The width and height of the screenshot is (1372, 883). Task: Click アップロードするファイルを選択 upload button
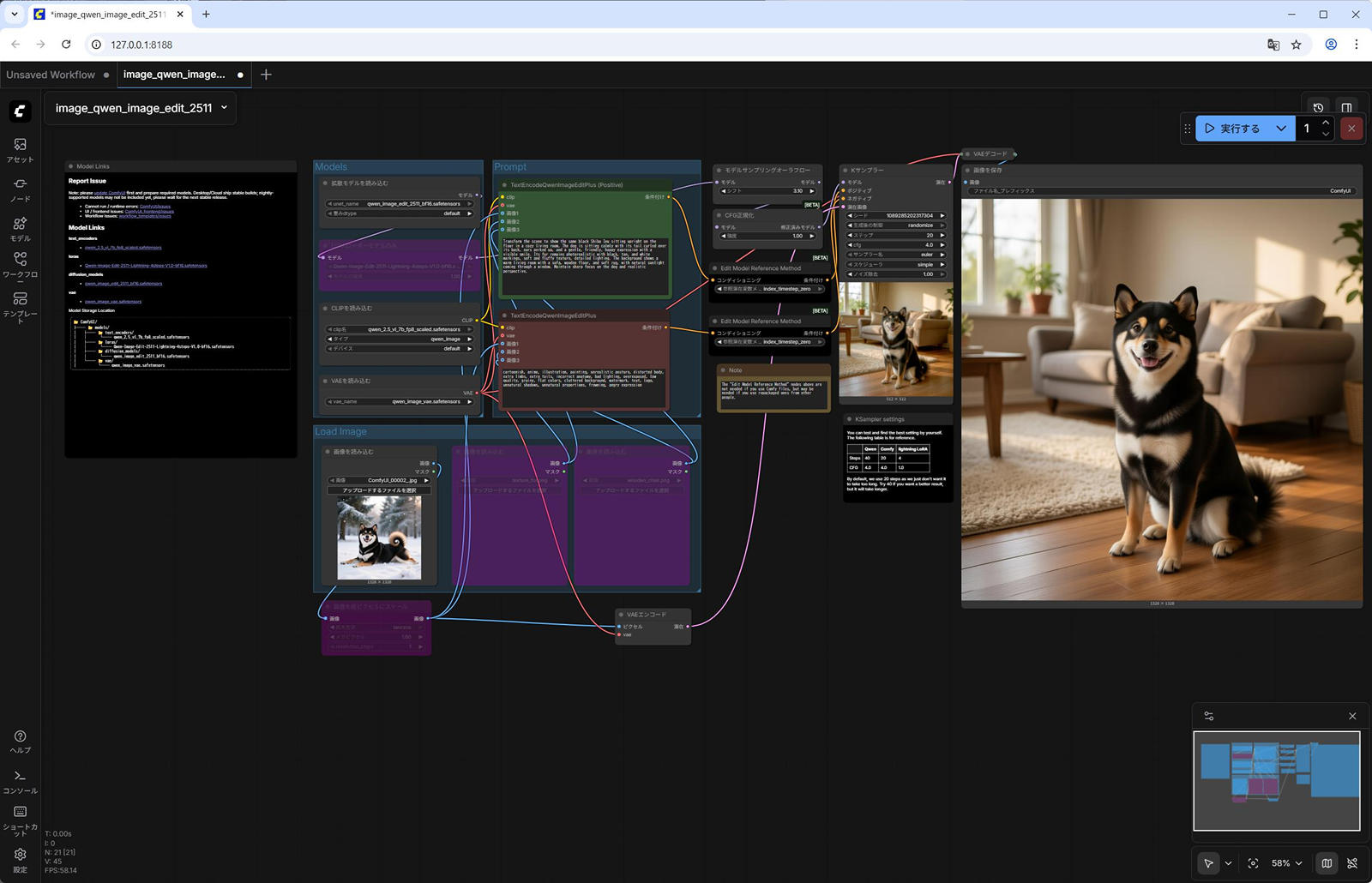point(379,490)
